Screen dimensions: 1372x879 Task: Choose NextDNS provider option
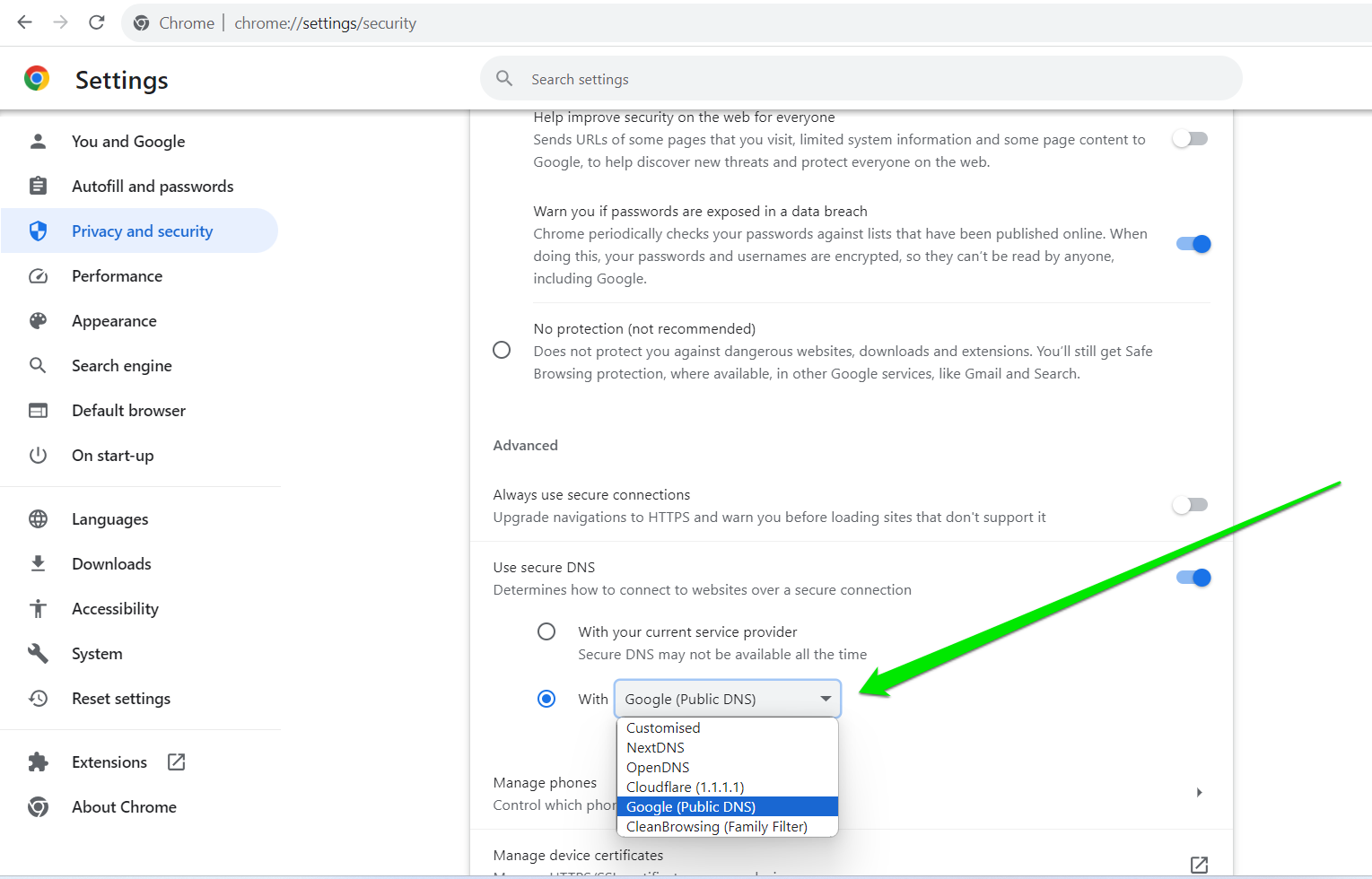(x=727, y=748)
